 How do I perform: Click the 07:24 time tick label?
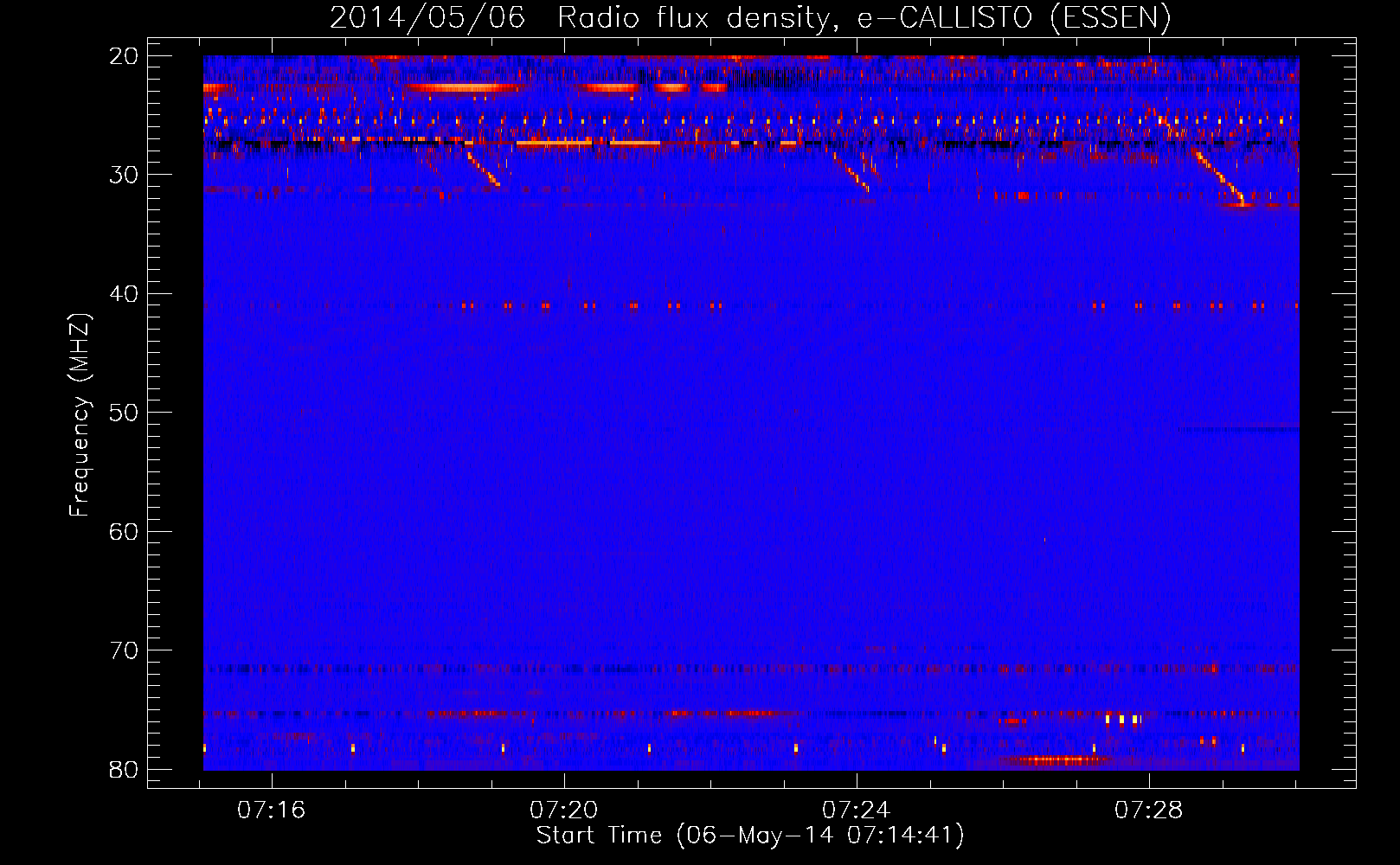(856, 811)
